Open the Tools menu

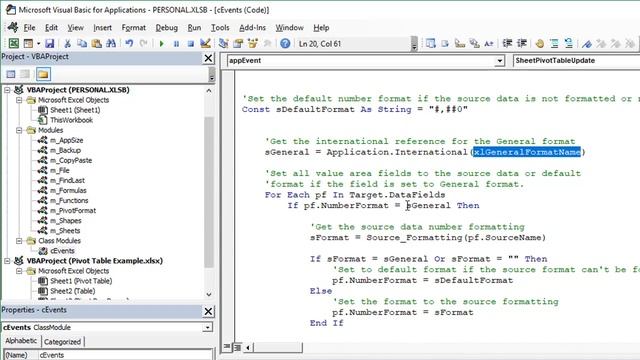(220, 28)
